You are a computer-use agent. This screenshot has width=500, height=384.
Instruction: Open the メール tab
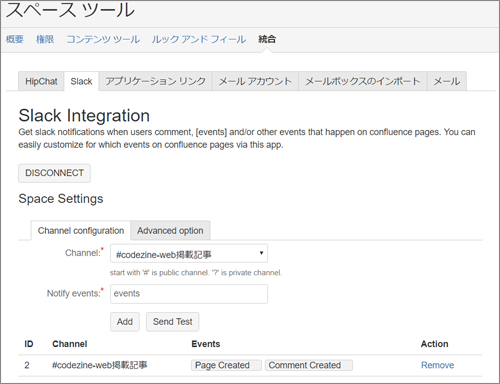point(447,81)
